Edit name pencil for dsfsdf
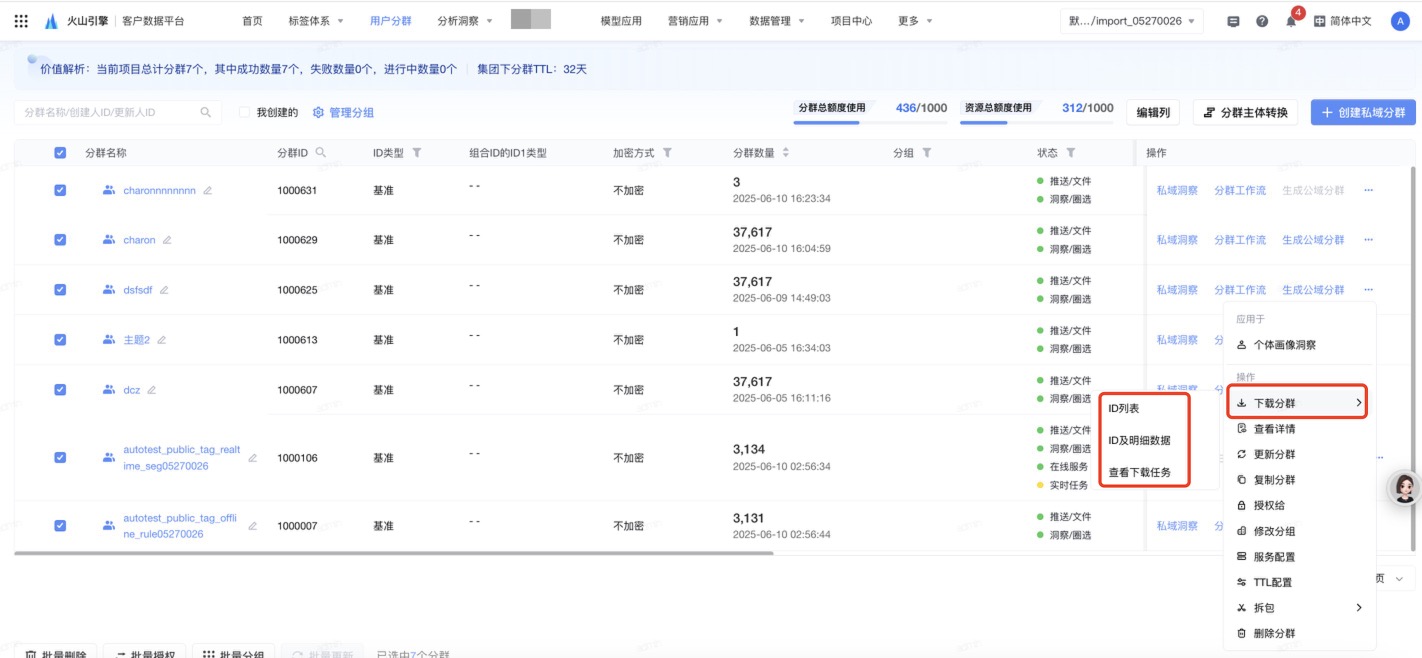Image resolution: width=1422 pixels, height=658 pixels. (x=164, y=290)
